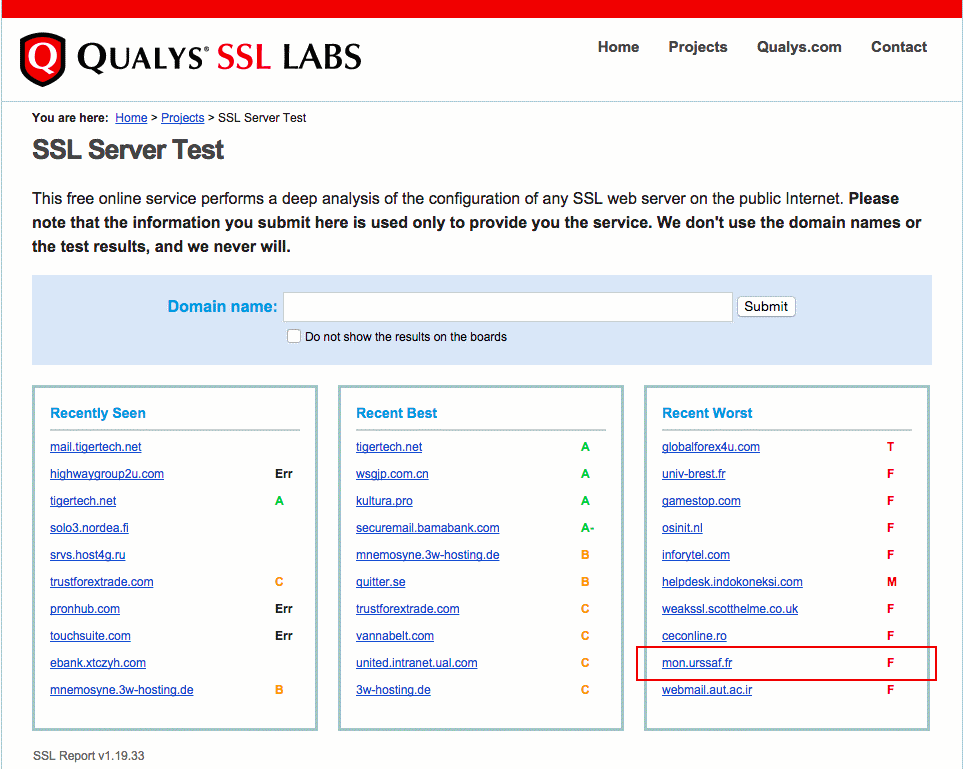Screen dimensions: 963x769
Task: Click the A- grade beside securemail.bamabank.com
Action: pyautogui.click(x=588, y=528)
